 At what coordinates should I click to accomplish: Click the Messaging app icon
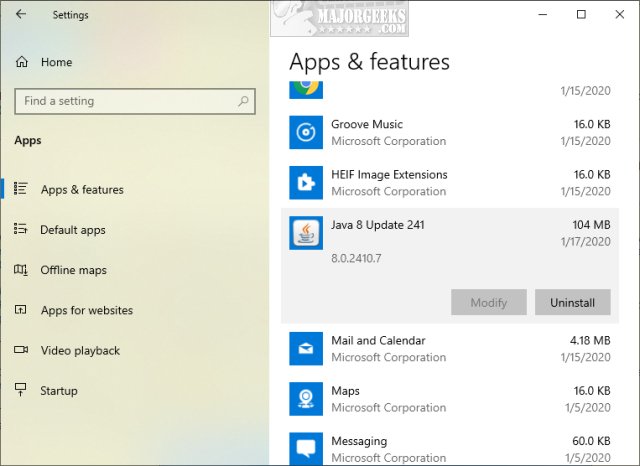click(305, 448)
